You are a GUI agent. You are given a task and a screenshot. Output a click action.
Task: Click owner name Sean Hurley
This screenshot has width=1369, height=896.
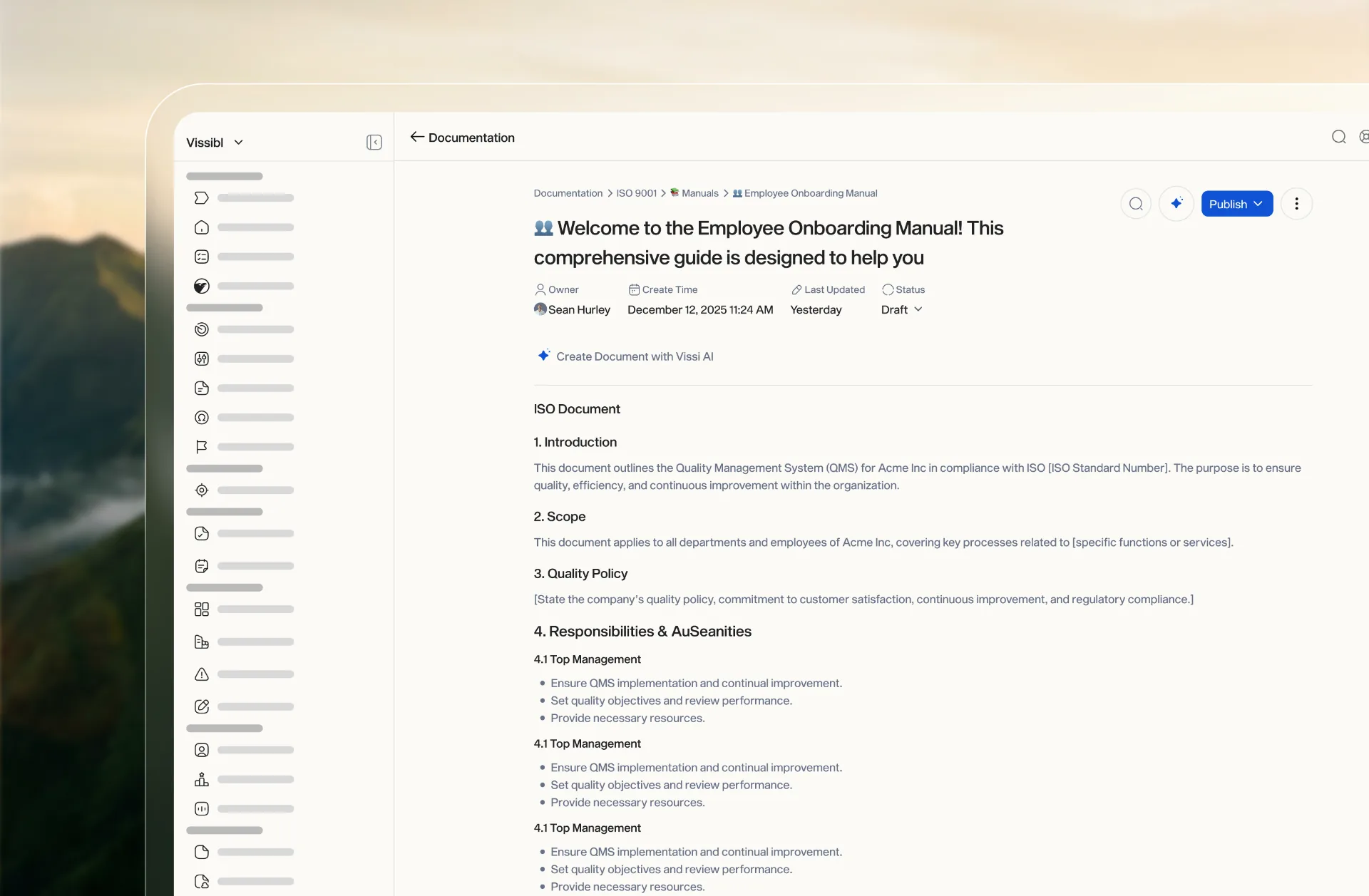[572, 309]
